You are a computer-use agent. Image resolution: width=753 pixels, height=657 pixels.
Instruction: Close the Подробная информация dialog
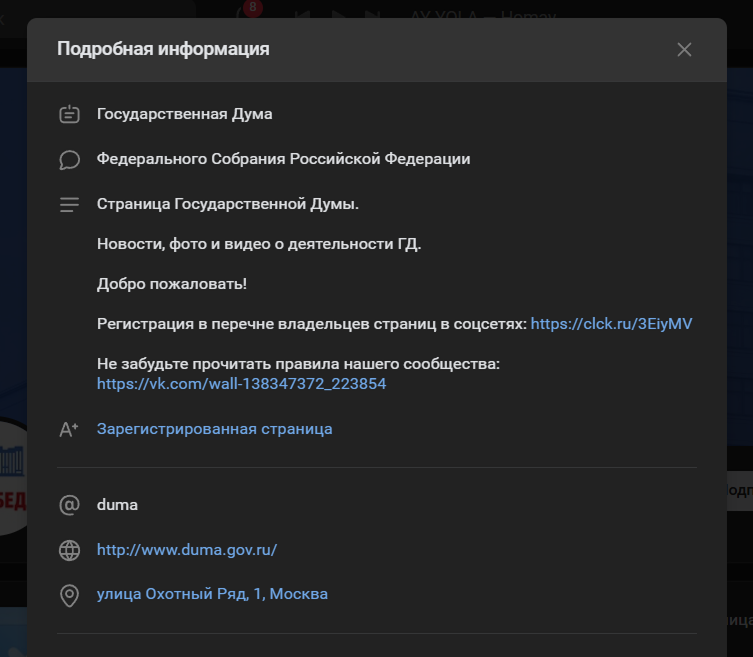tap(684, 50)
